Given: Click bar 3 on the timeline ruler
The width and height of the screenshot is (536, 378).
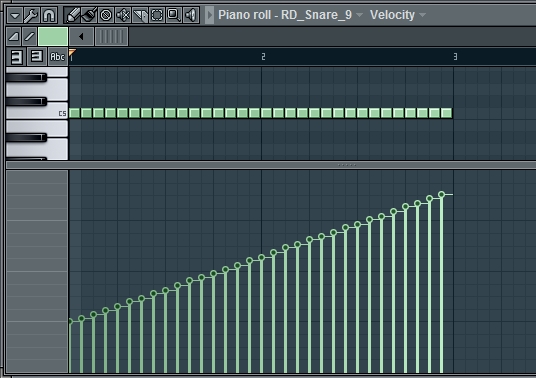Looking at the screenshot, I should point(455,56).
